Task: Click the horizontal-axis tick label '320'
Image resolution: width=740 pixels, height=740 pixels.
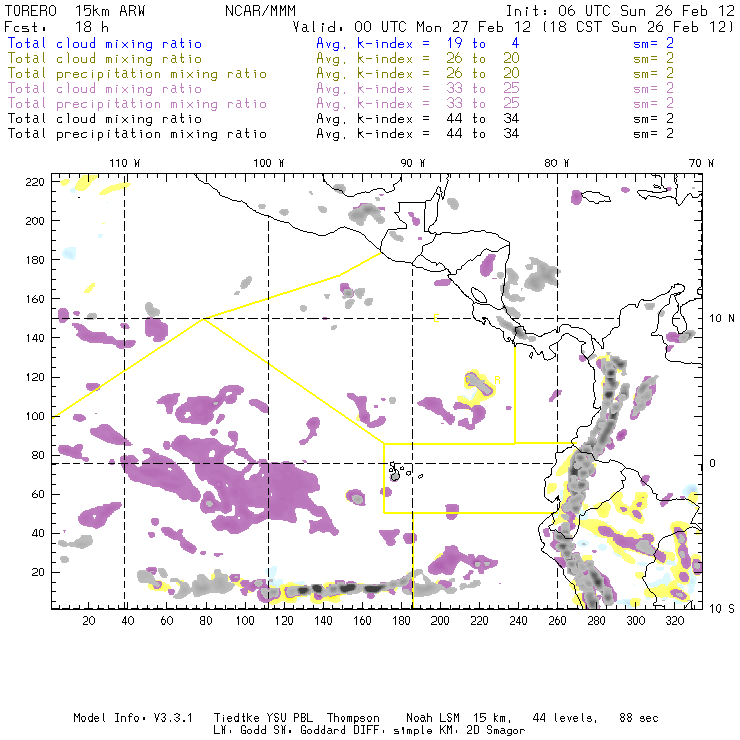Action: pyautogui.click(x=675, y=621)
